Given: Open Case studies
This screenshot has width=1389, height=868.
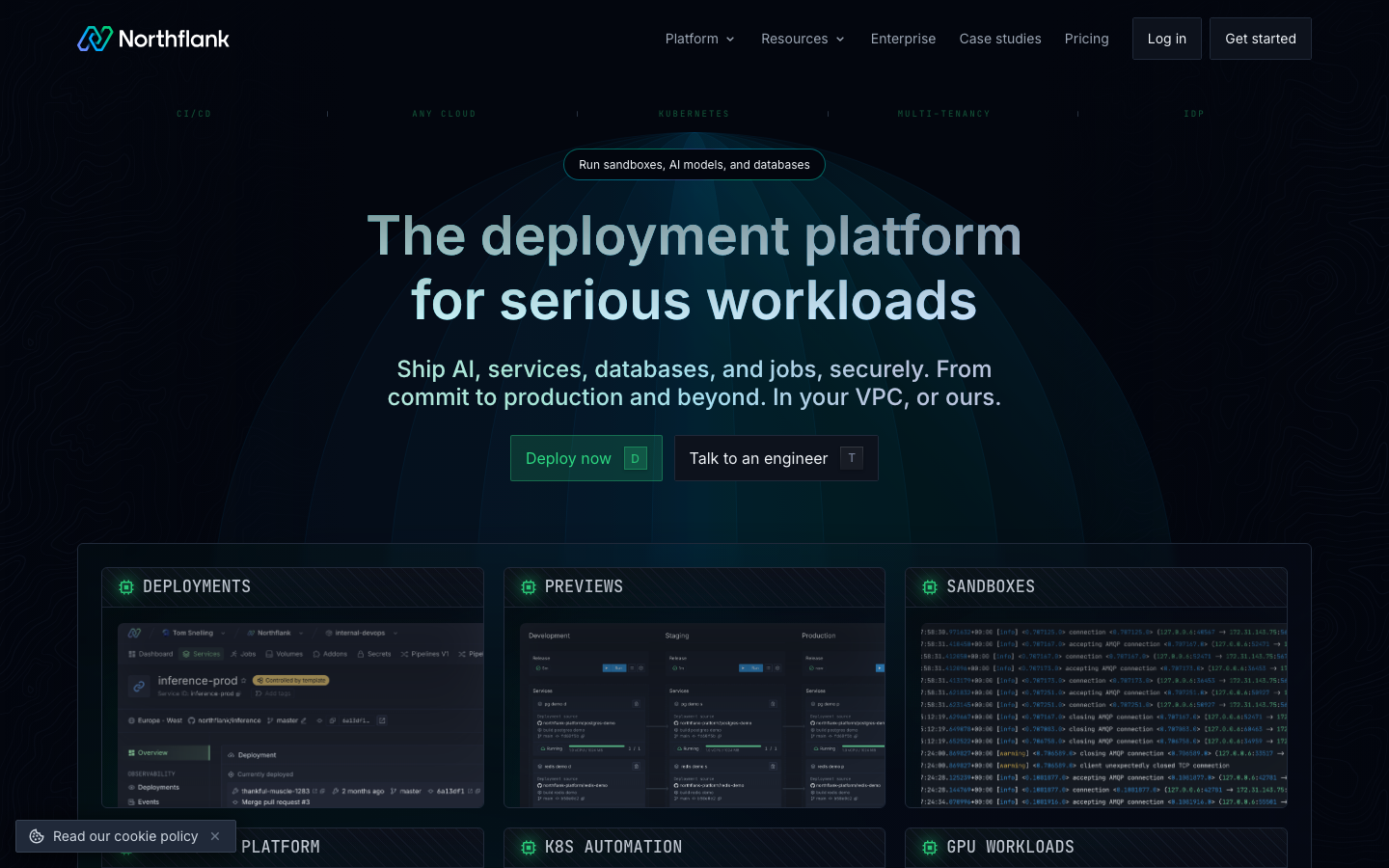Looking at the screenshot, I should 1000,39.
